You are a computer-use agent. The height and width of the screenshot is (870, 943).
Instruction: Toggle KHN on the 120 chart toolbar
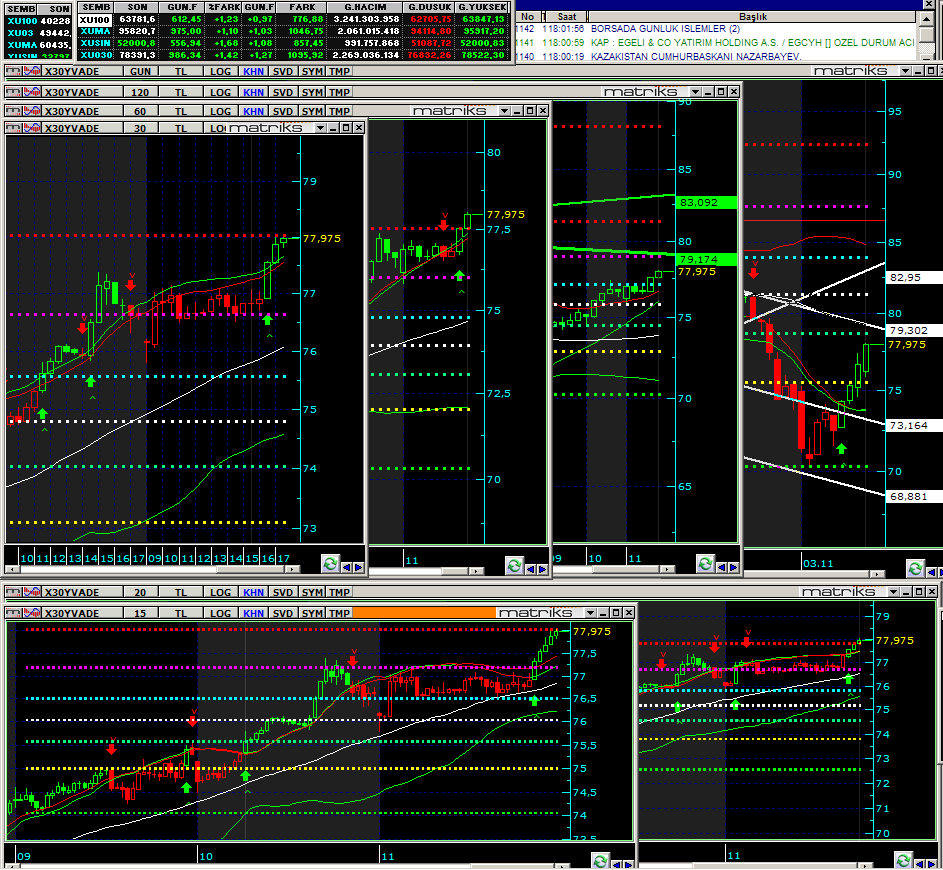pyautogui.click(x=254, y=91)
